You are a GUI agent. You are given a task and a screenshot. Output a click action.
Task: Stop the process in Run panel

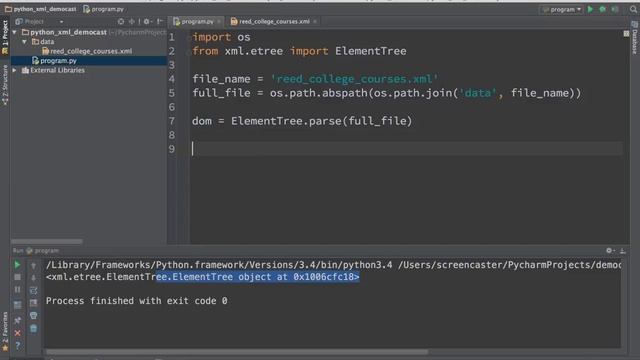(17, 277)
